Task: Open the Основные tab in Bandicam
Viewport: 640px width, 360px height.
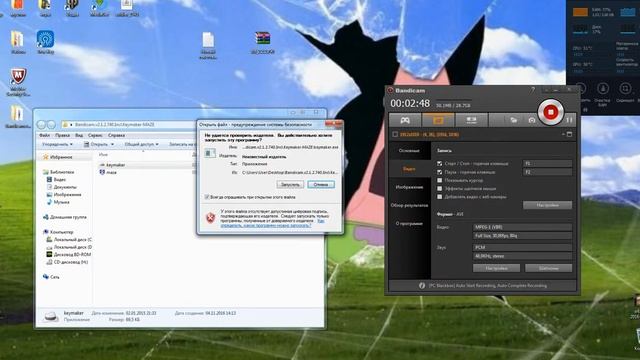Action: (x=409, y=151)
